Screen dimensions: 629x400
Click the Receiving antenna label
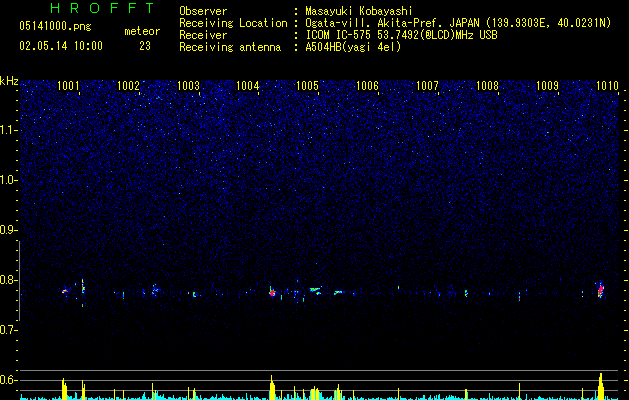pyautogui.click(x=230, y=47)
